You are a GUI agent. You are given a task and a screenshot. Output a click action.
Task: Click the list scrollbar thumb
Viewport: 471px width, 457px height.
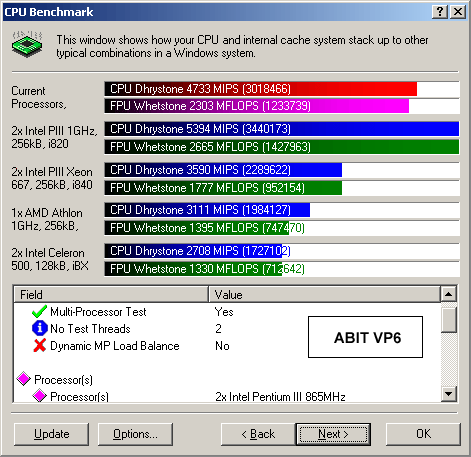click(448, 320)
